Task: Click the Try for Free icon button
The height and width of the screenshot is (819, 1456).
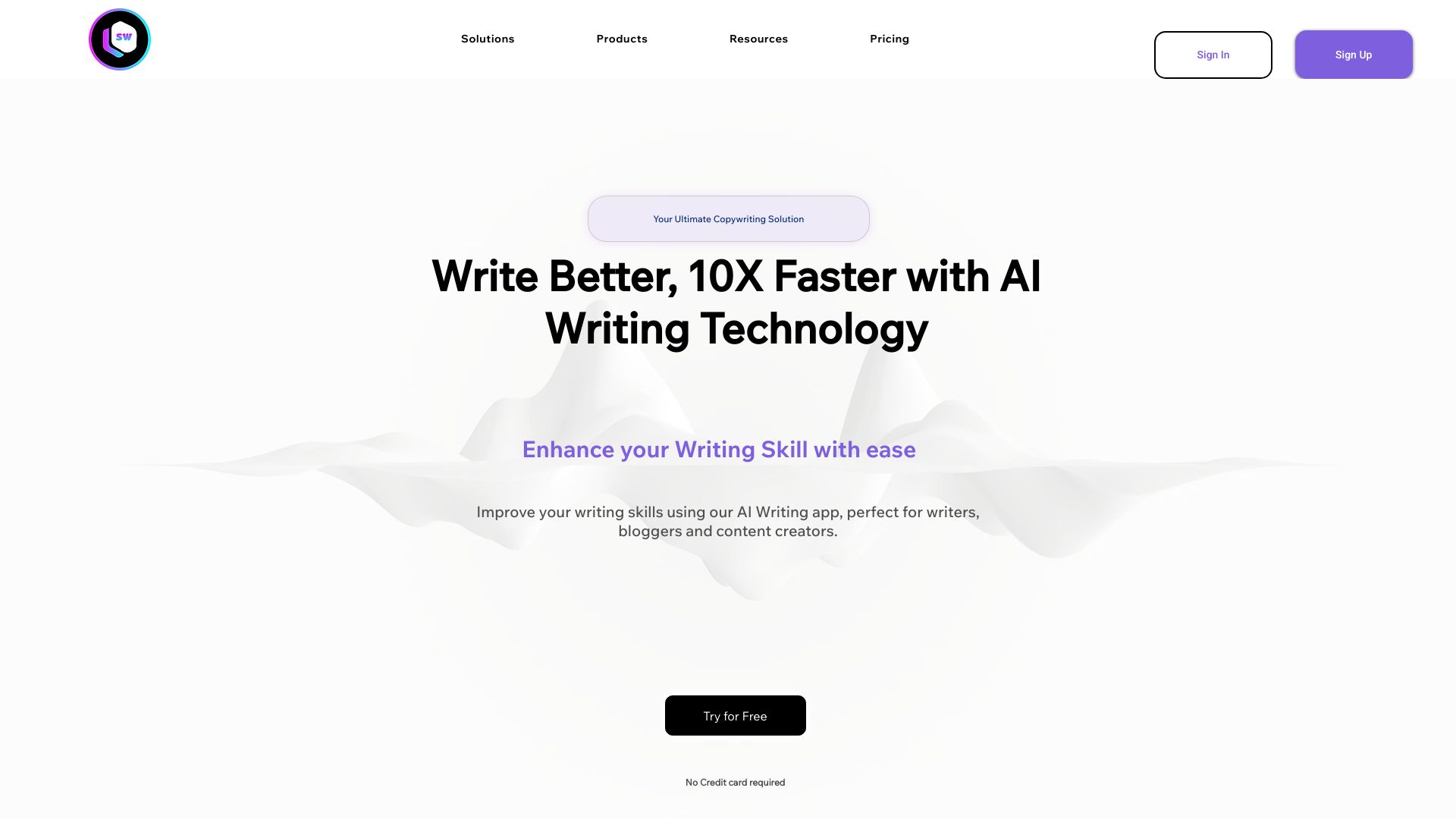Action: pyautogui.click(x=735, y=715)
